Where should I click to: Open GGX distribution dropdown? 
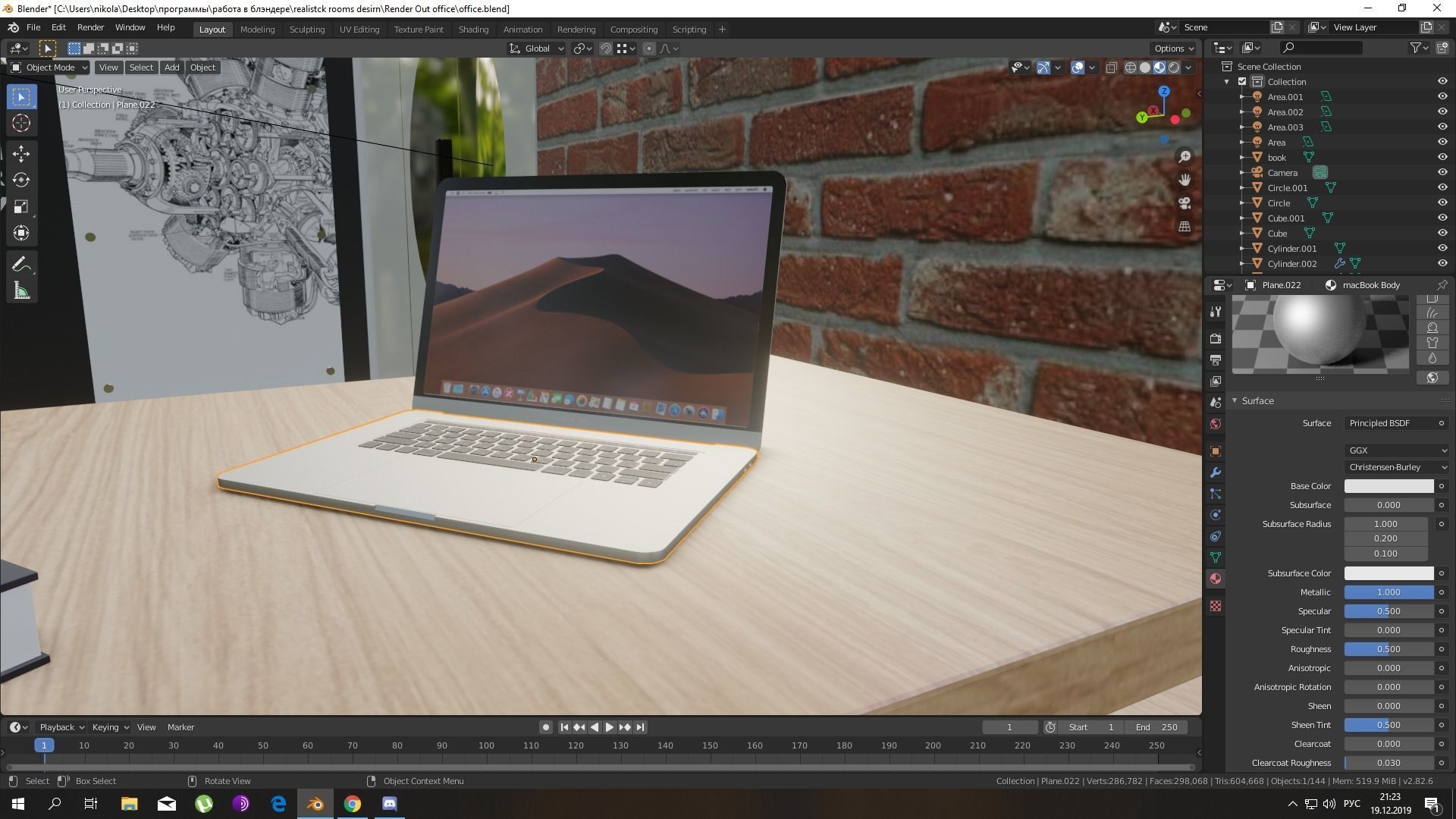pyautogui.click(x=1397, y=450)
